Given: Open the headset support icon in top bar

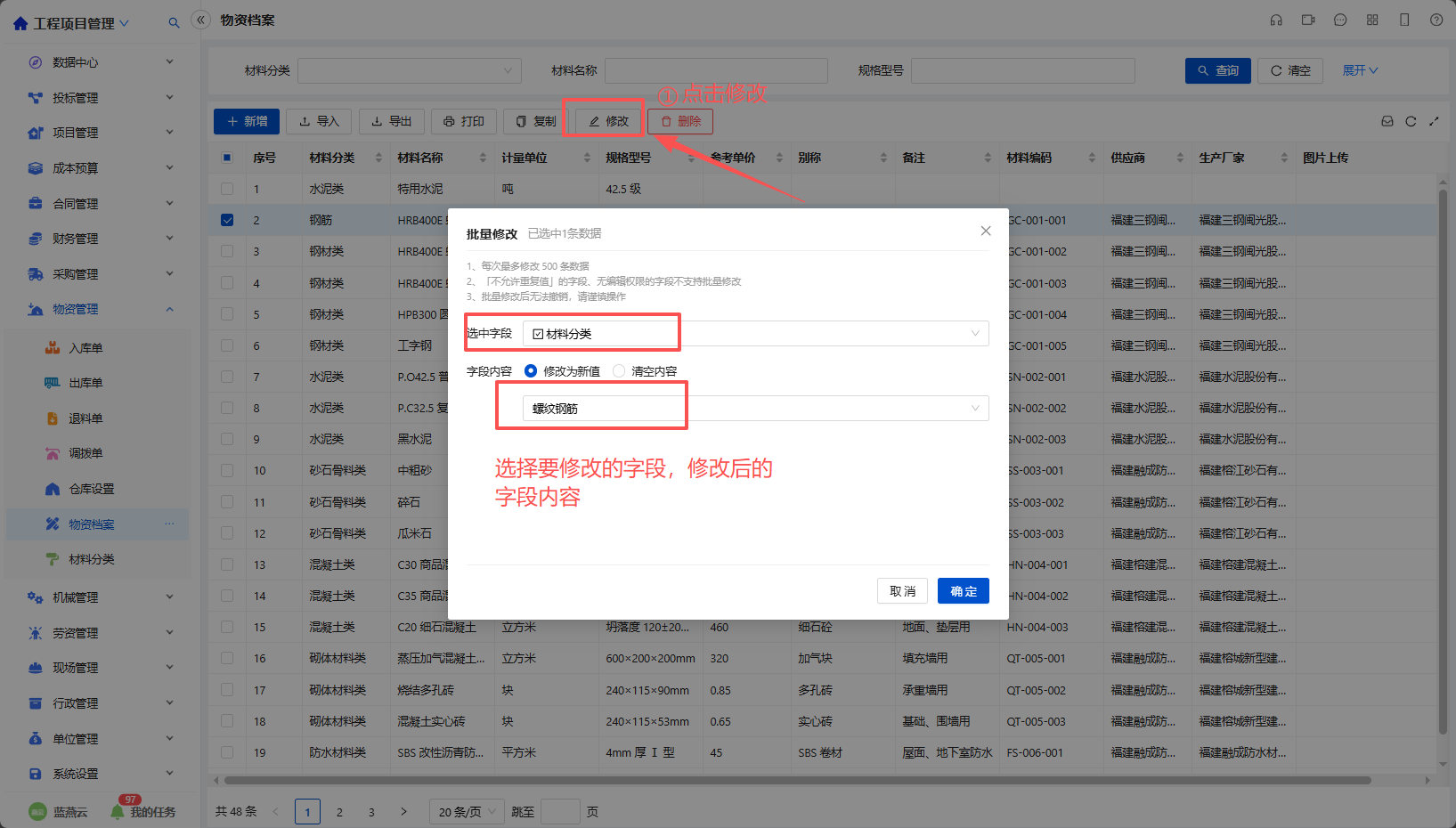Looking at the screenshot, I should click(x=1276, y=20).
